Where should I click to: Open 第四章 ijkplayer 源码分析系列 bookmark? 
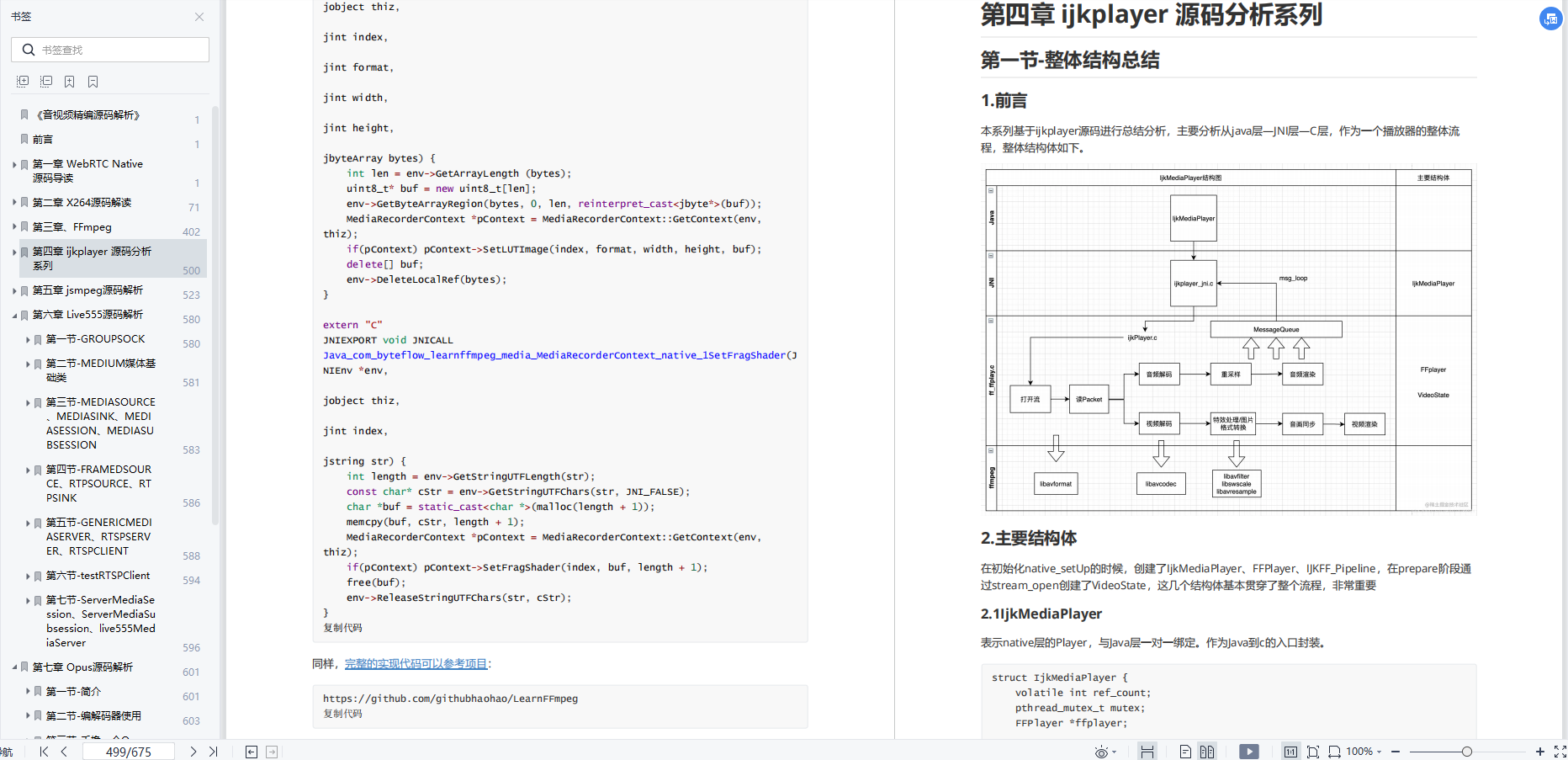click(x=92, y=258)
